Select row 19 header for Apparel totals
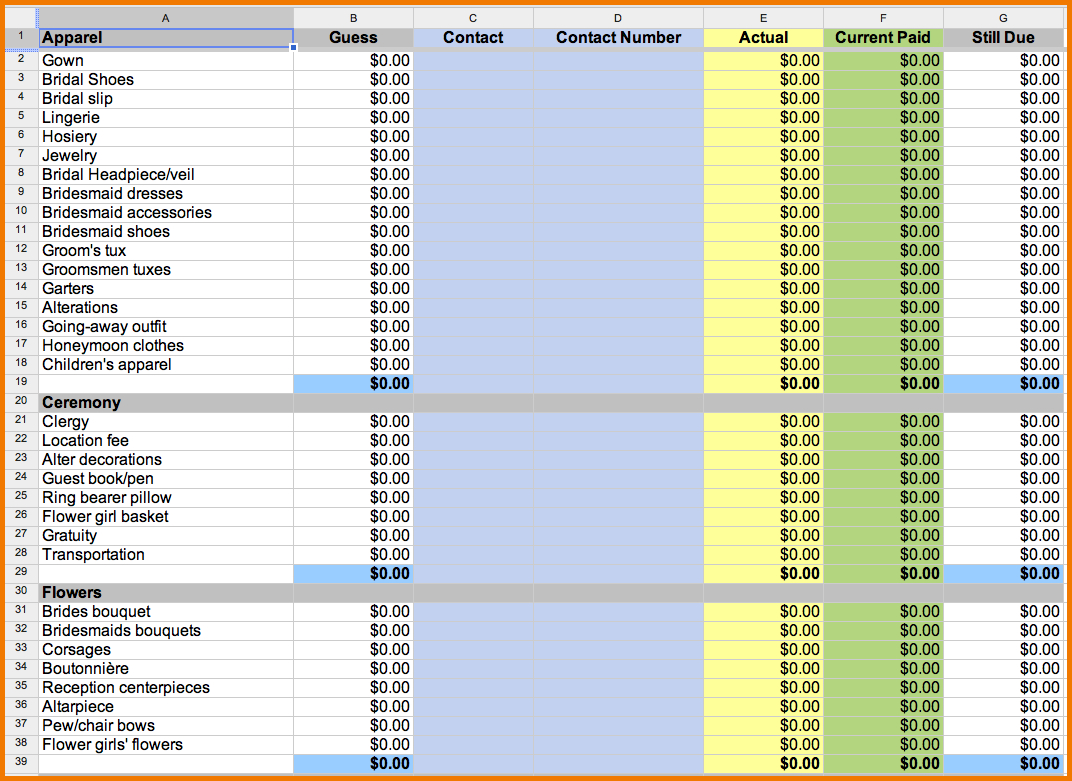The width and height of the screenshot is (1072, 781). [20, 383]
